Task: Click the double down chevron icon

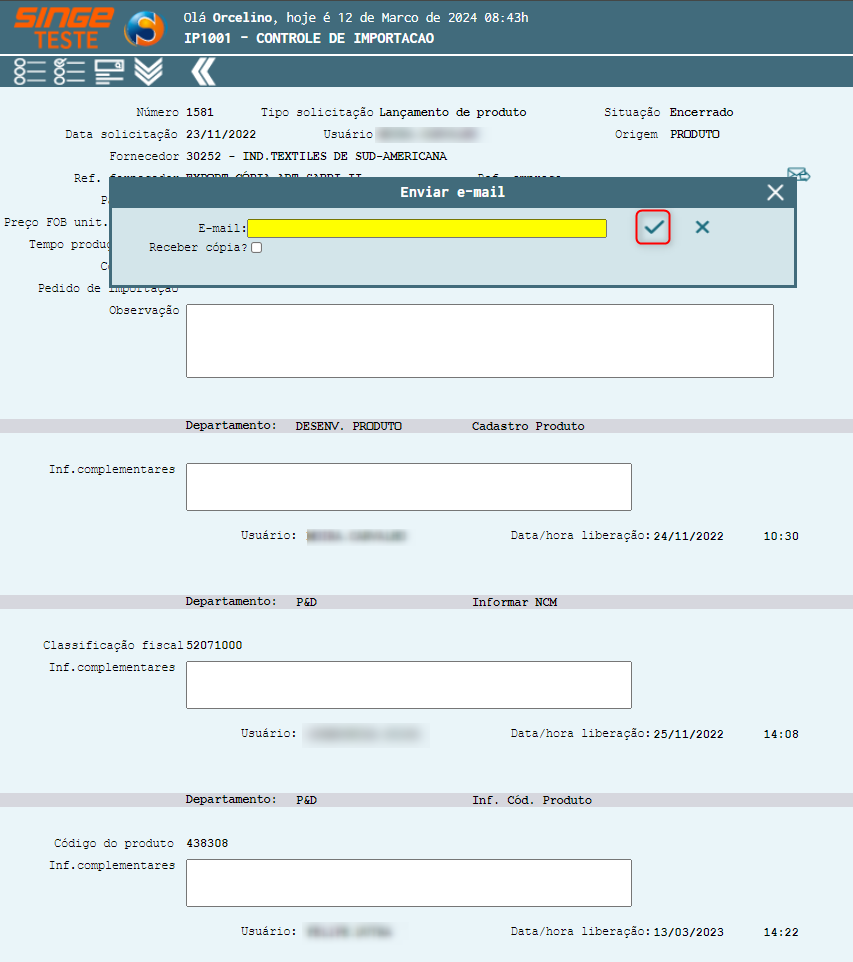Action: point(148,71)
